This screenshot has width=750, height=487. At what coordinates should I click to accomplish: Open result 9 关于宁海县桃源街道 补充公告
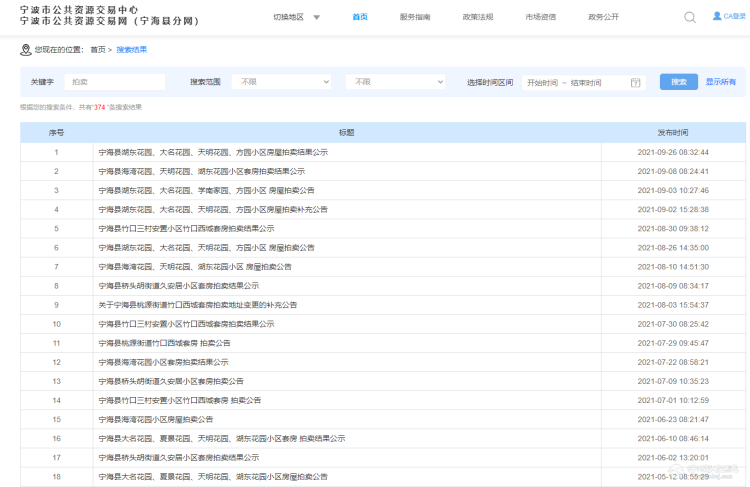pyautogui.click(x=198, y=305)
